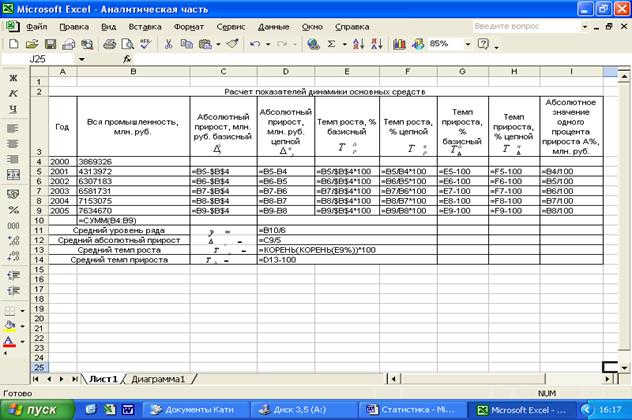The width and height of the screenshot is (632, 420).
Task: Click the Percent Style icon
Action: 14,210
